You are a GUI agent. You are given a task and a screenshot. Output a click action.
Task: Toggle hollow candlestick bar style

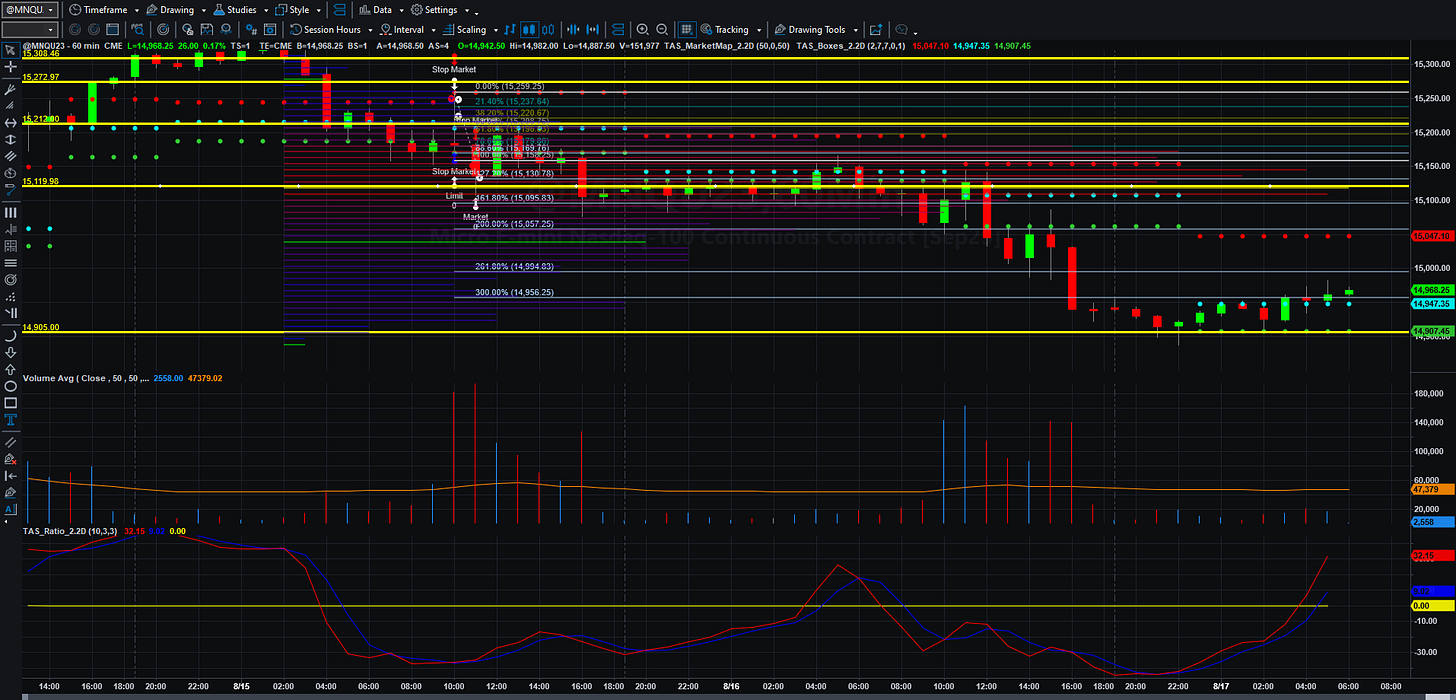point(548,30)
